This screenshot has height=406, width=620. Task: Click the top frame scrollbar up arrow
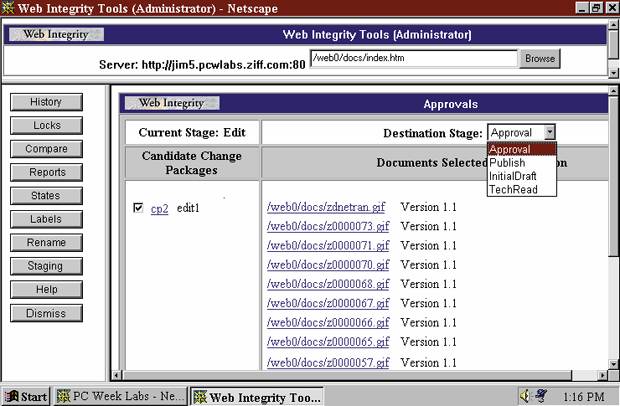point(613,25)
